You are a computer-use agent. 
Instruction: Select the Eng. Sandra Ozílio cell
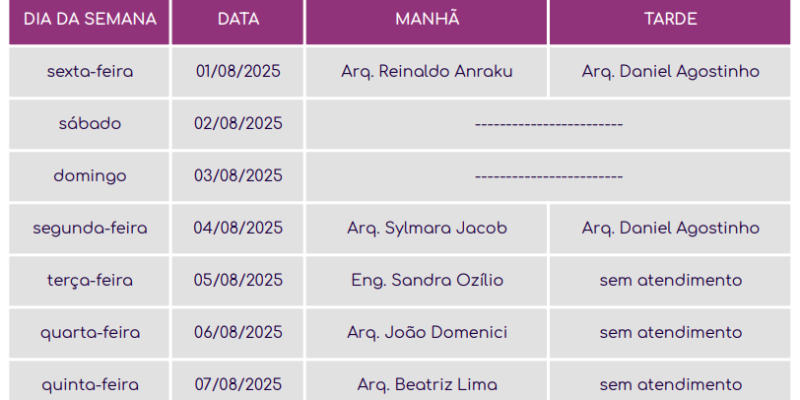point(427,280)
